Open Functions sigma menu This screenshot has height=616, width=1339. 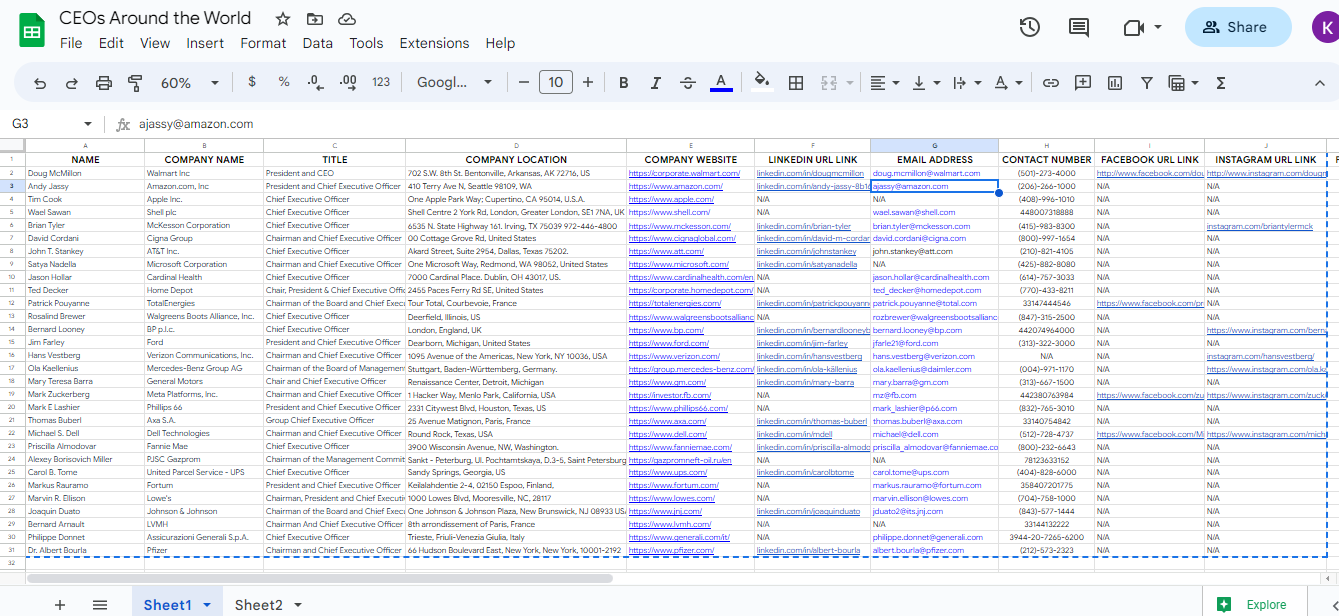pos(1221,83)
